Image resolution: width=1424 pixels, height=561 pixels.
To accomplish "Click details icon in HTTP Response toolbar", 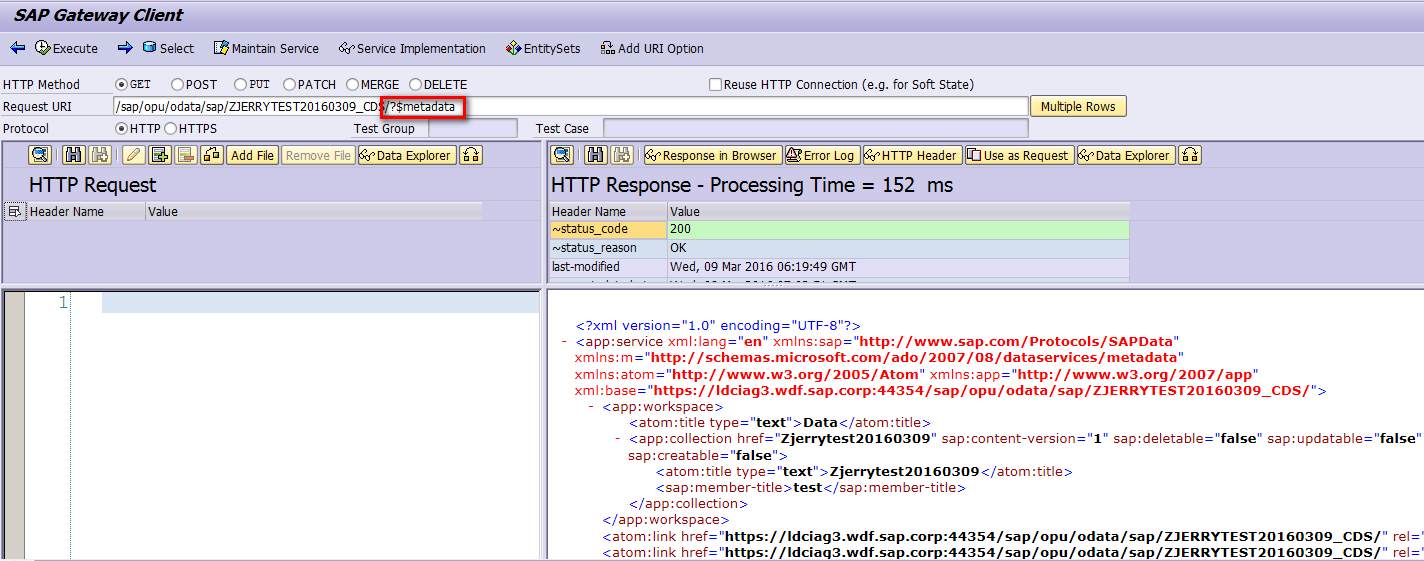I will (x=562, y=155).
